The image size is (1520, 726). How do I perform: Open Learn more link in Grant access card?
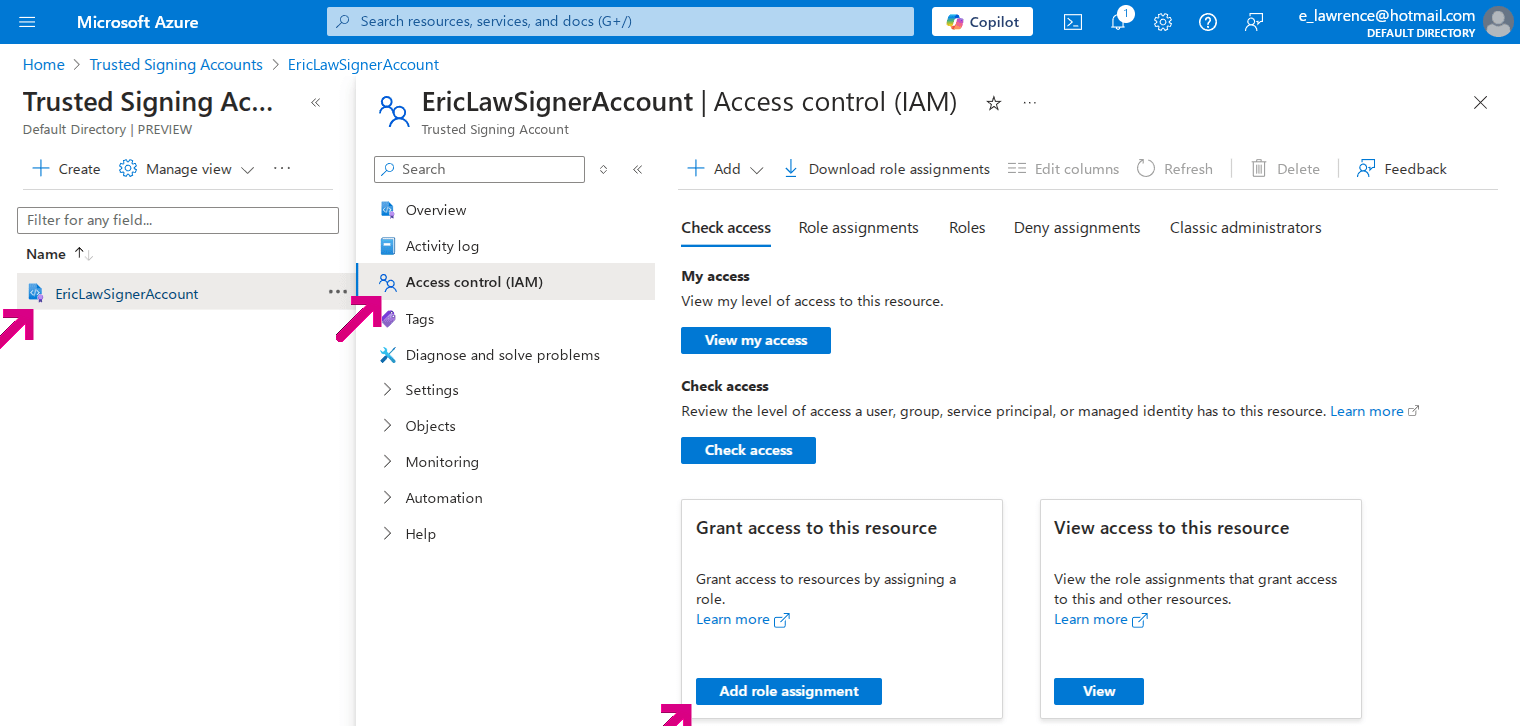click(743, 620)
